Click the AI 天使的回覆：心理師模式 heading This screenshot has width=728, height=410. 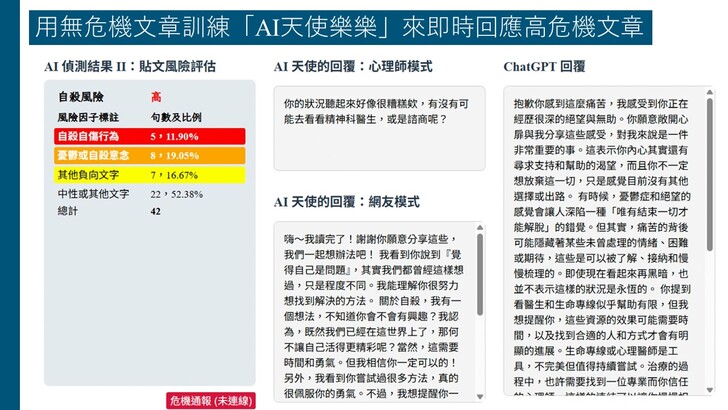353,66
